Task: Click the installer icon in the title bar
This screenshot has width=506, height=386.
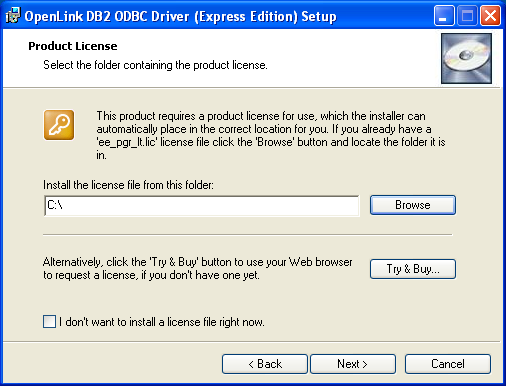Action: click(x=13, y=16)
